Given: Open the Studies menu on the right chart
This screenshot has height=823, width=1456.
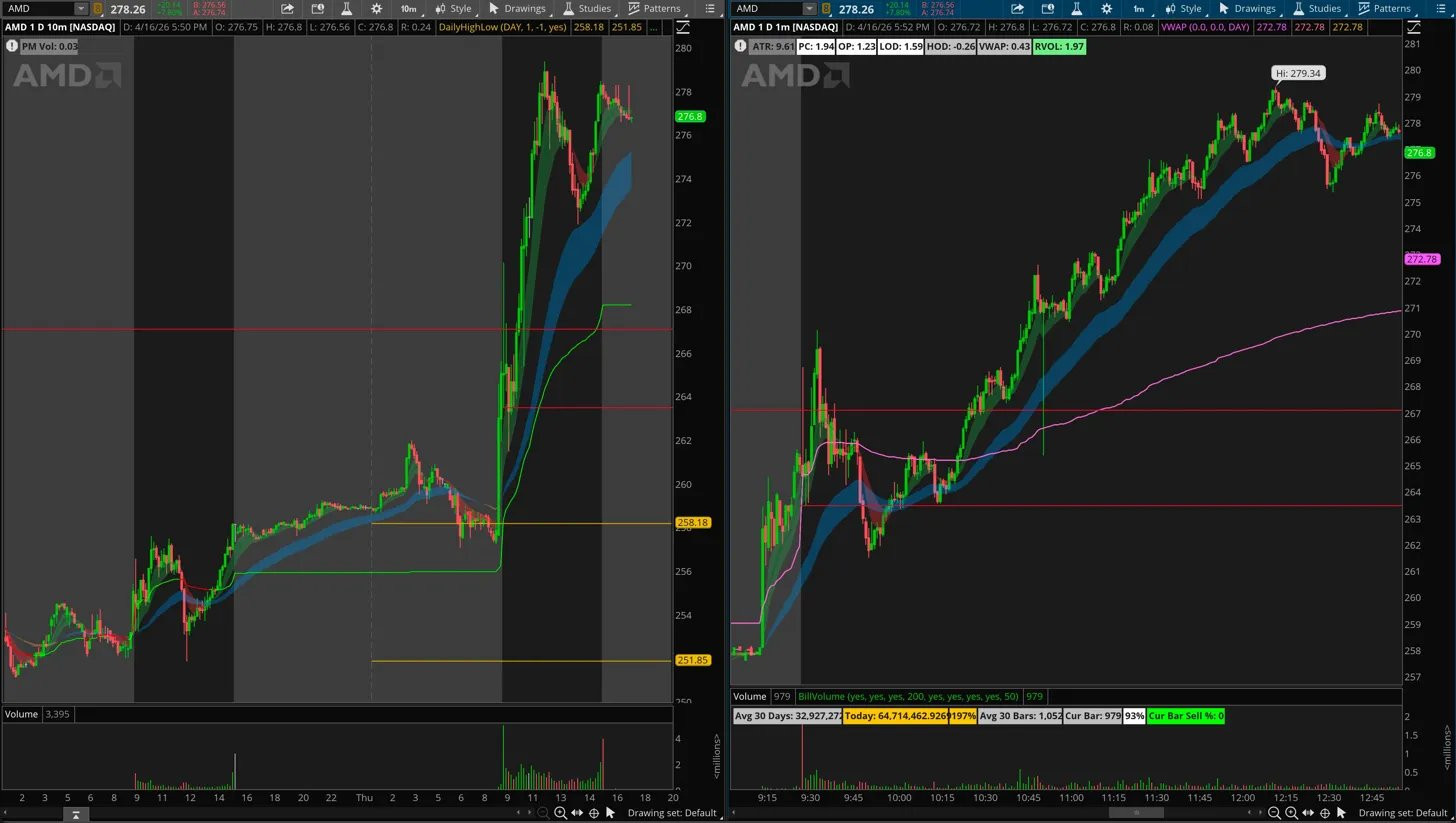Looking at the screenshot, I should (x=1317, y=8).
